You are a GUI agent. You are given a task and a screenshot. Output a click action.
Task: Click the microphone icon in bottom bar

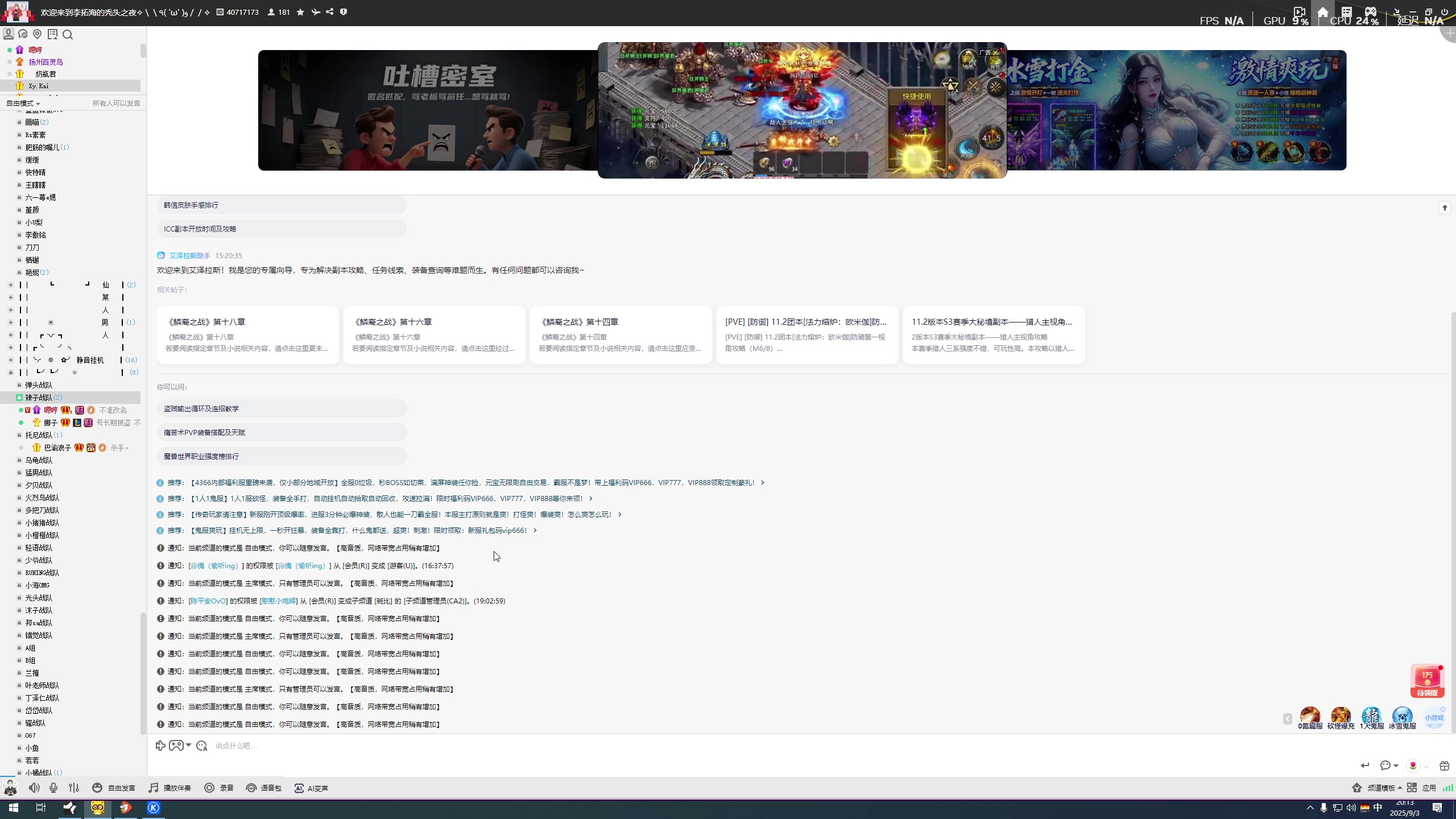(53, 788)
